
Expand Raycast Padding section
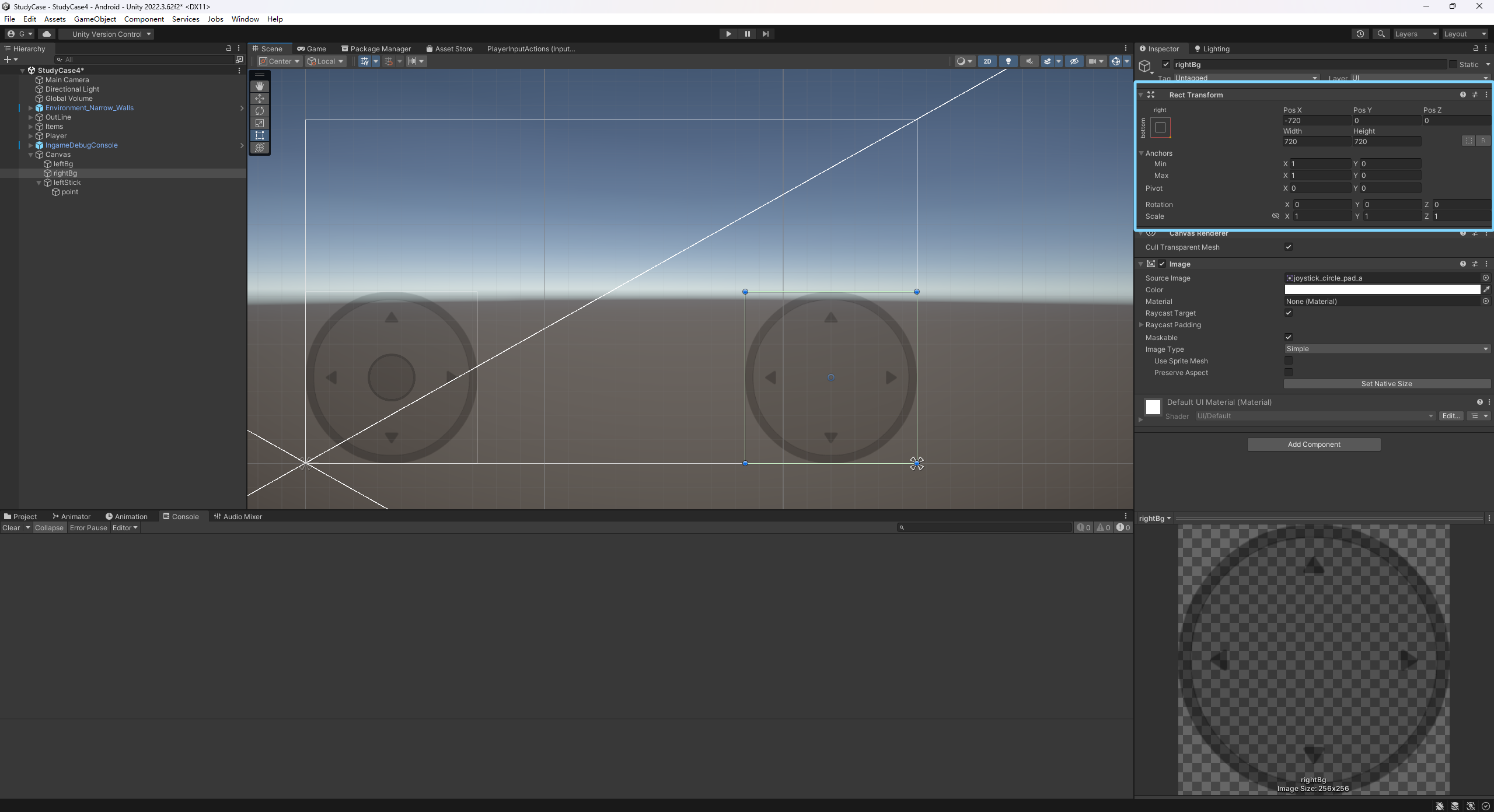point(1142,325)
